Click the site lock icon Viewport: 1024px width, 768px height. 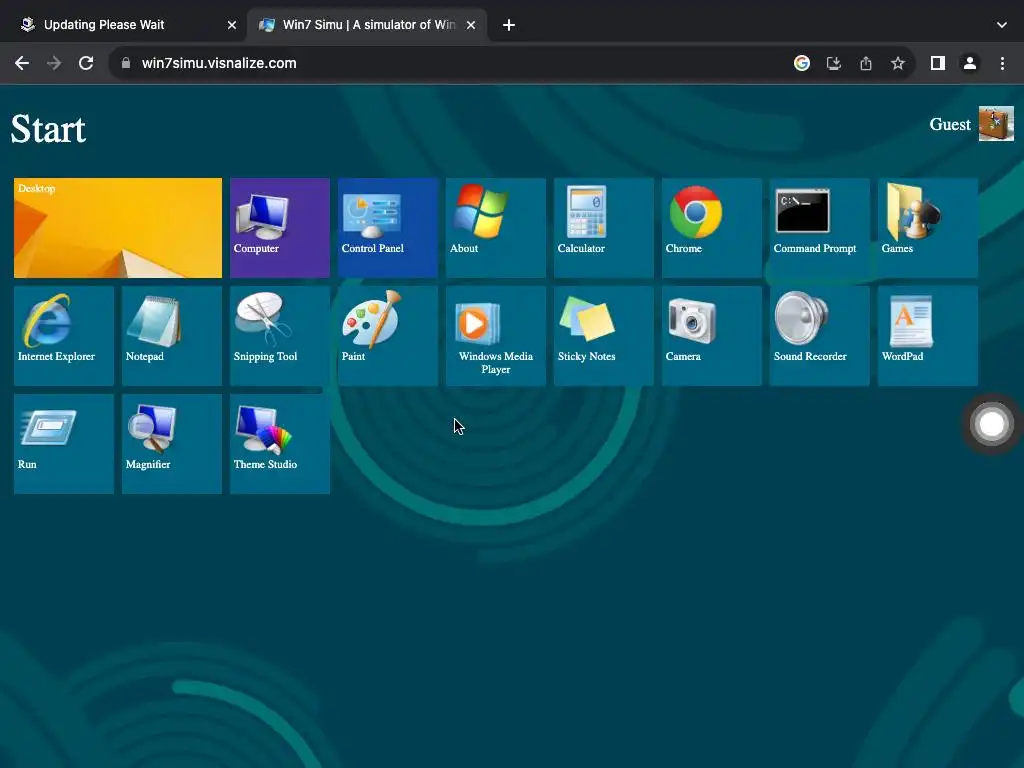pyautogui.click(x=126, y=63)
